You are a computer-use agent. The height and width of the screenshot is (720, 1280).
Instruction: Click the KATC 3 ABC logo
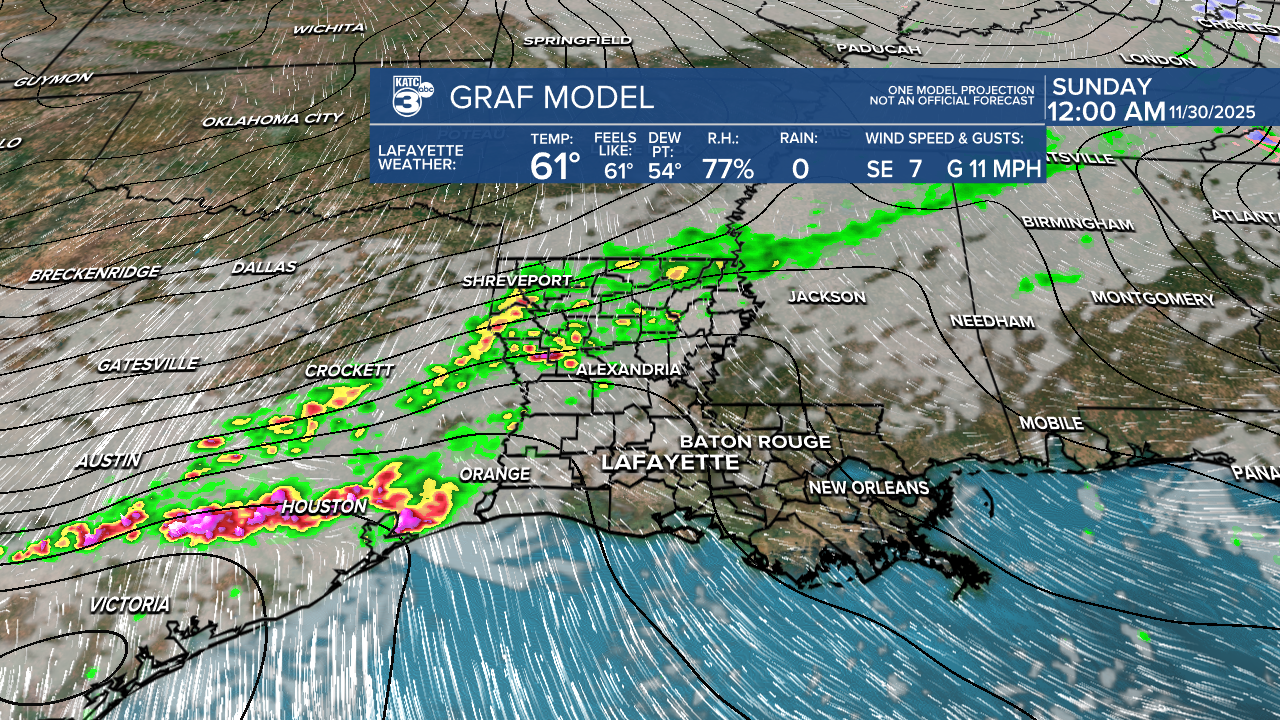410,96
